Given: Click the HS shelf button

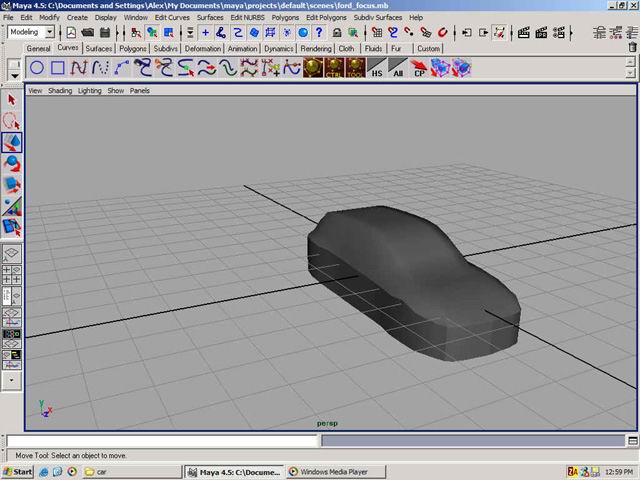Looking at the screenshot, I should (x=377, y=68).
